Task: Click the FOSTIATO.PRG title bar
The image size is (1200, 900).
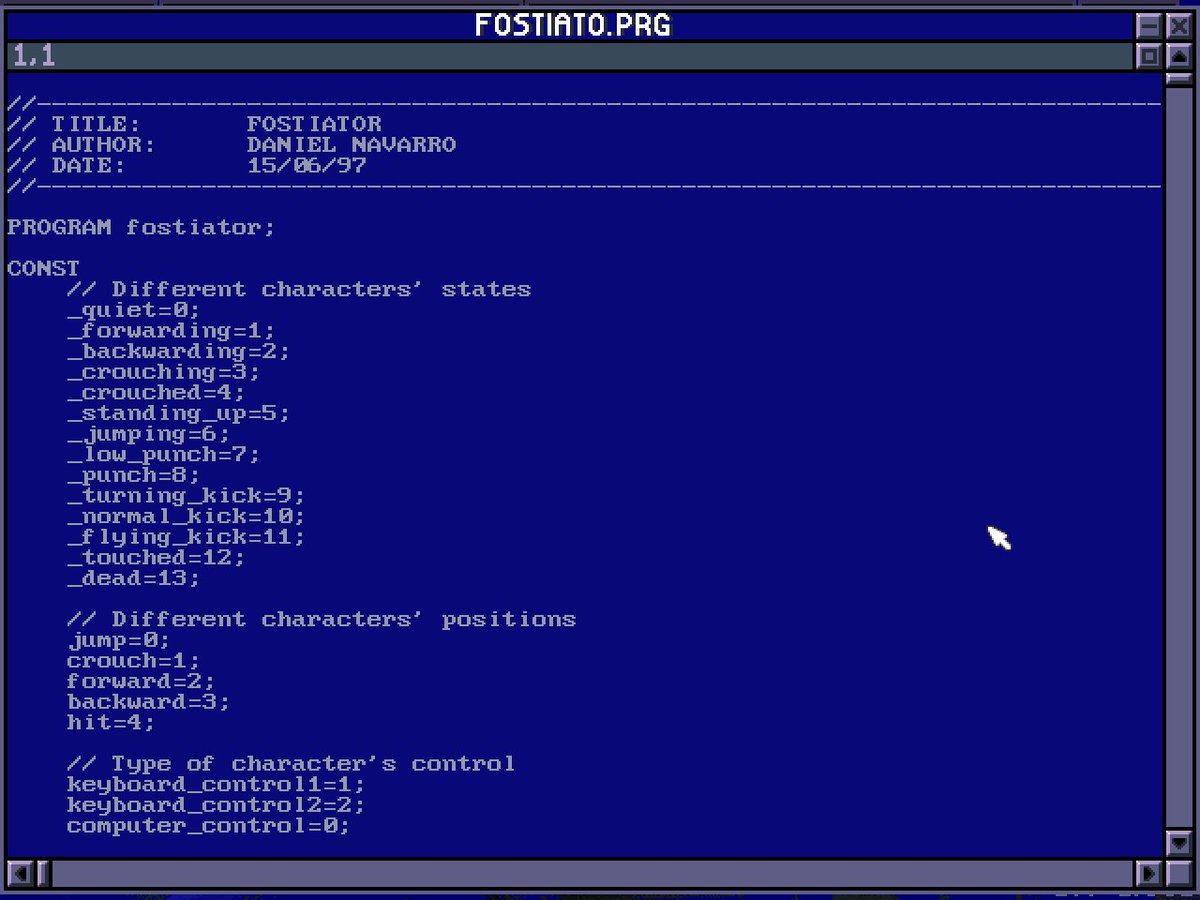Action: pos(571,26)
